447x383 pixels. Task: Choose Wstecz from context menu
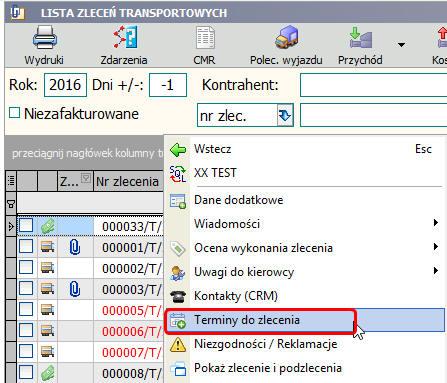point(213,149)
